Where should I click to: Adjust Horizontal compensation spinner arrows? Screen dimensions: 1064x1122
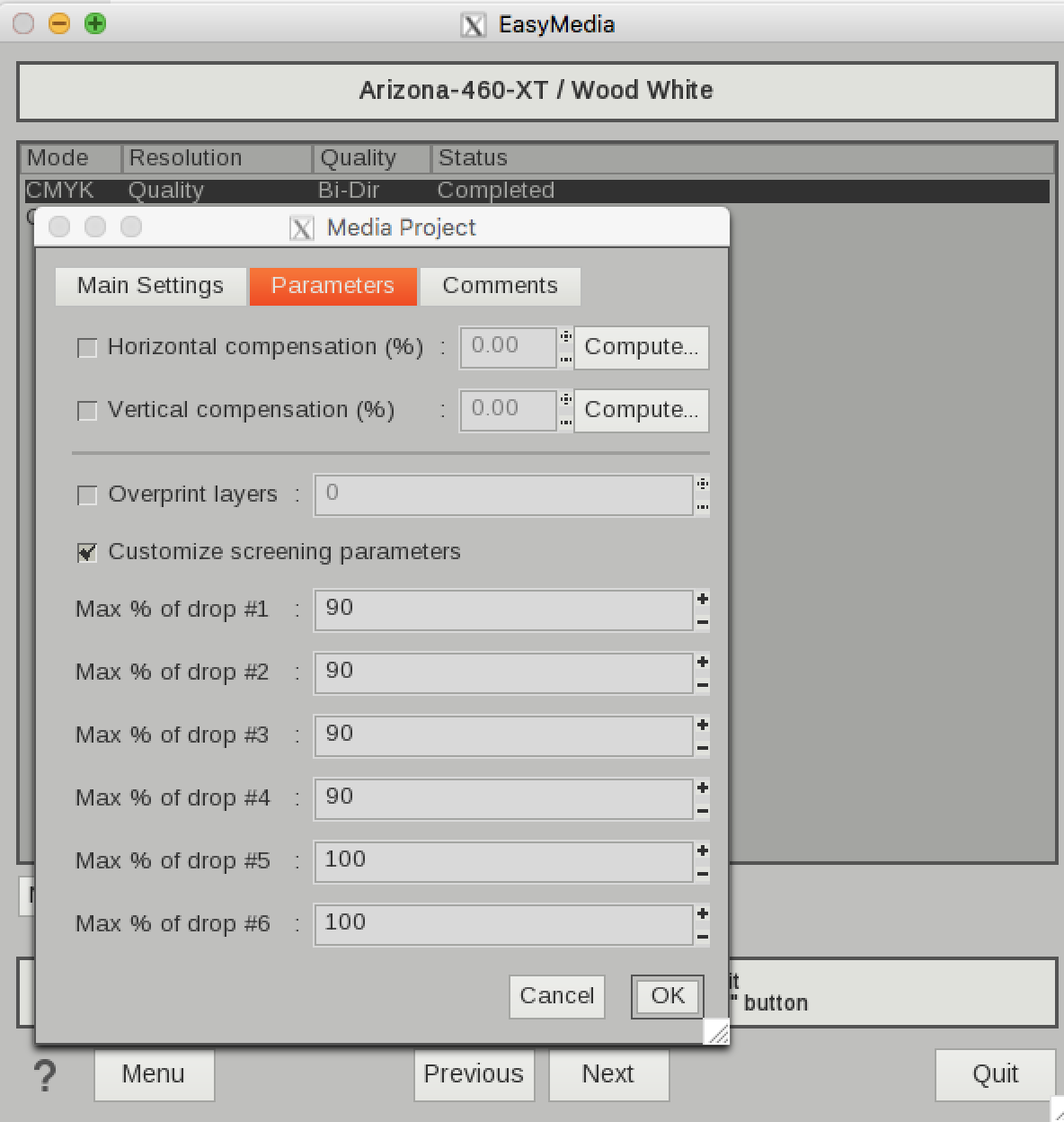(566, 347)
